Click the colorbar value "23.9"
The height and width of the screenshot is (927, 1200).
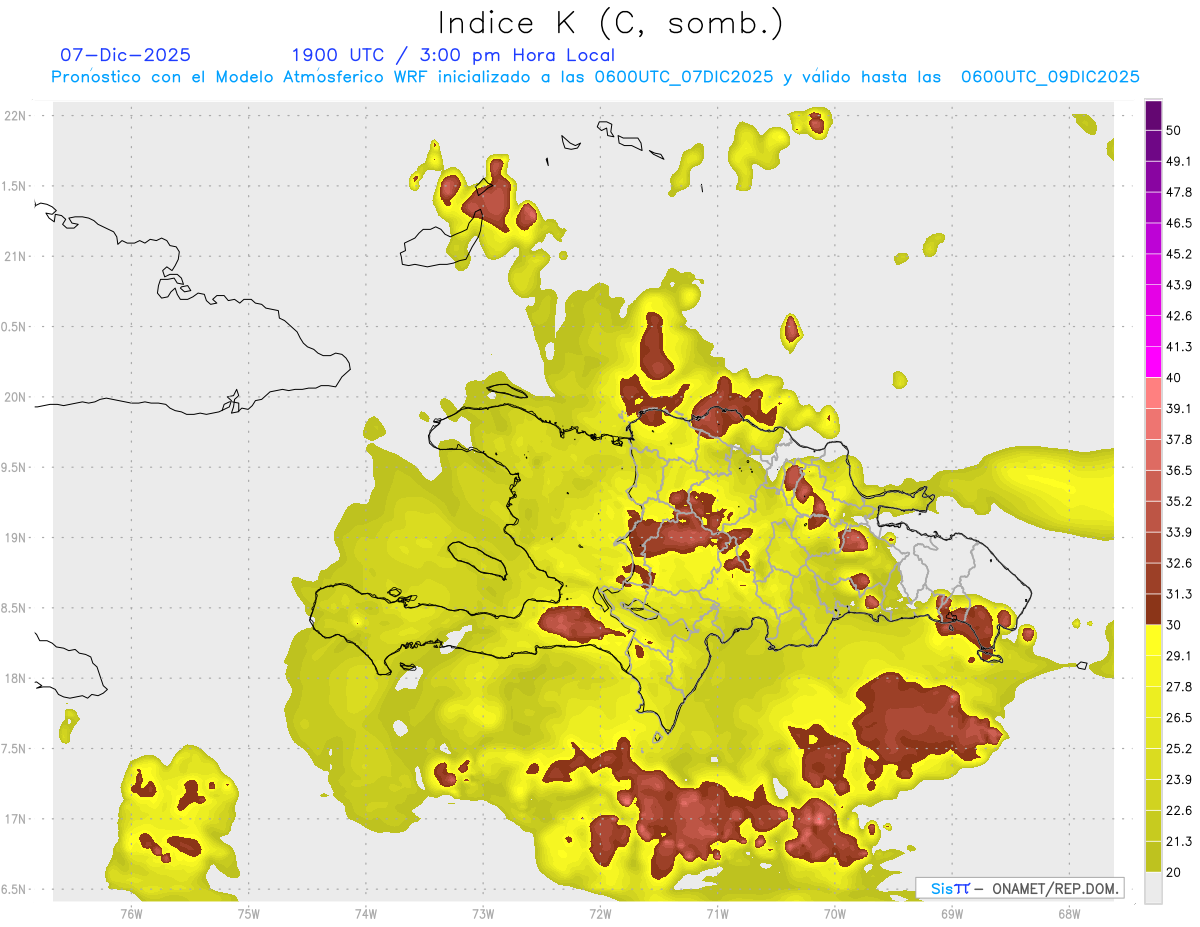click(x=1179, y=780)
